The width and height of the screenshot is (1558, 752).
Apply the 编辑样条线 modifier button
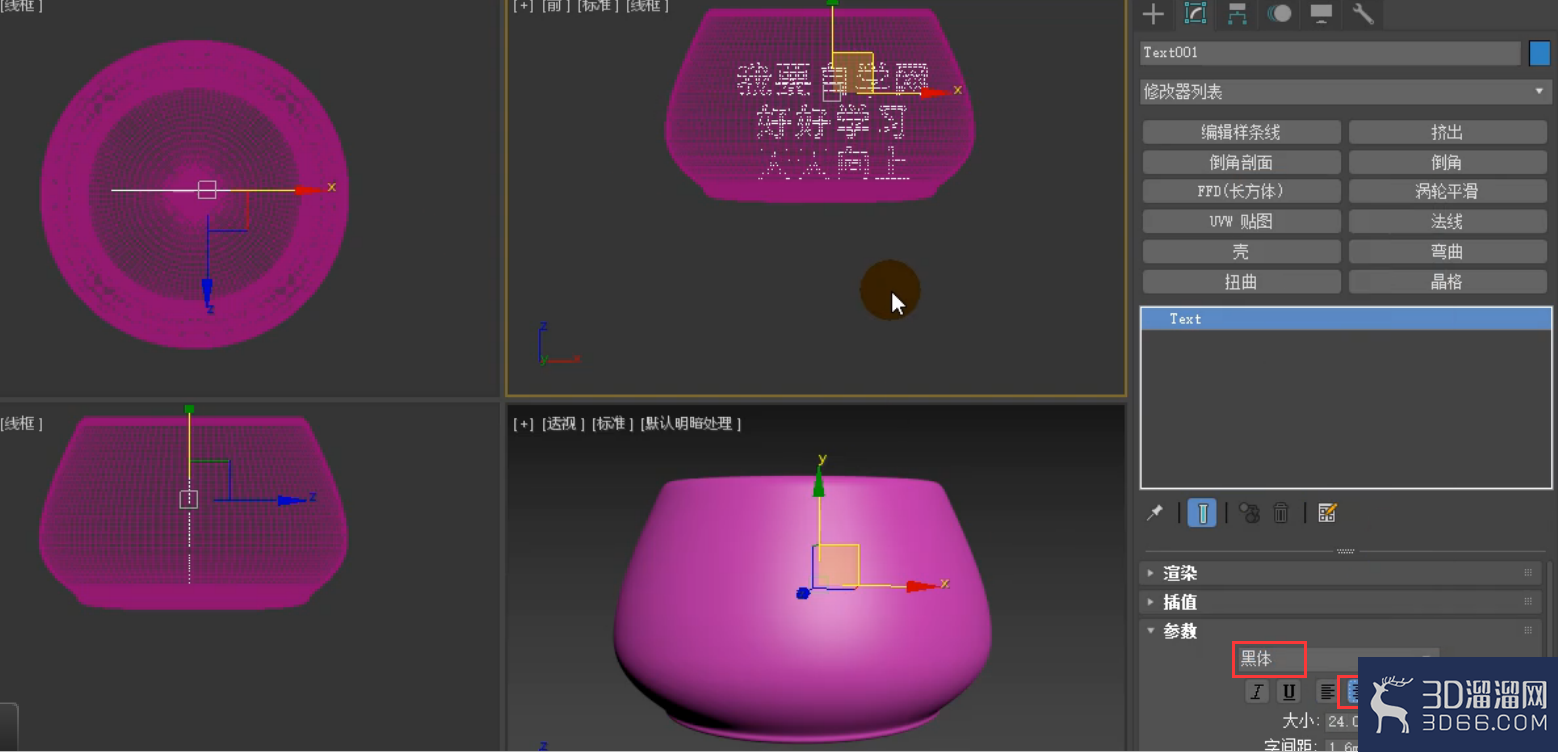coord(1241,132)
